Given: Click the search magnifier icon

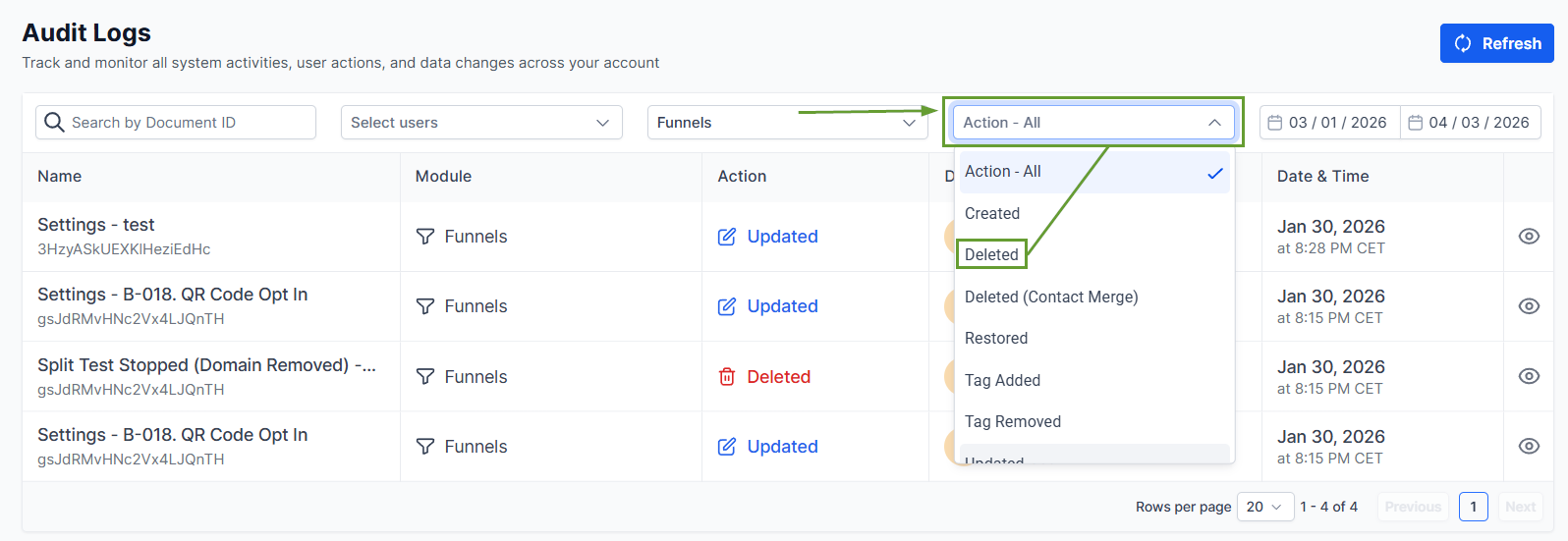Looking at the screenshot, I should coord(54,123).
